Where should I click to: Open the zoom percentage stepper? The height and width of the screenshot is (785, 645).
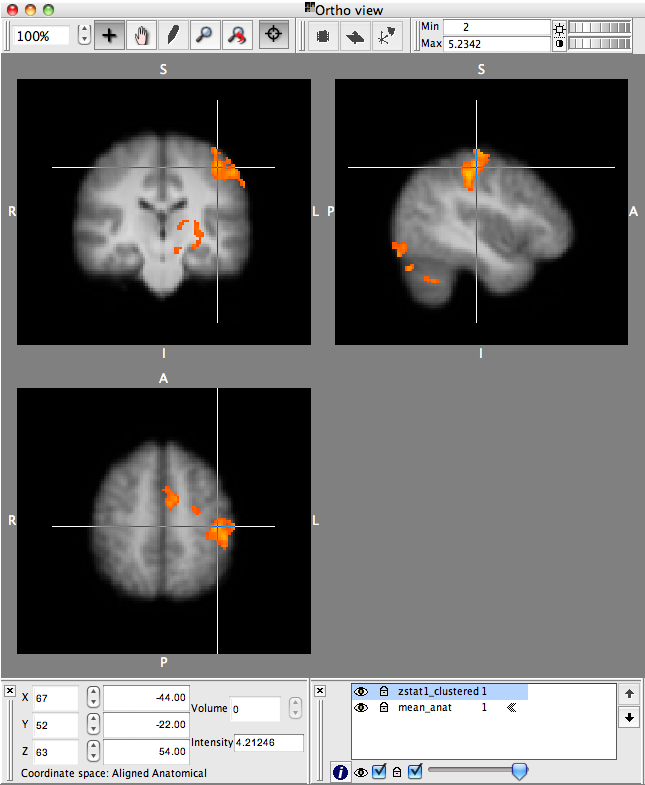click(84, 35)
